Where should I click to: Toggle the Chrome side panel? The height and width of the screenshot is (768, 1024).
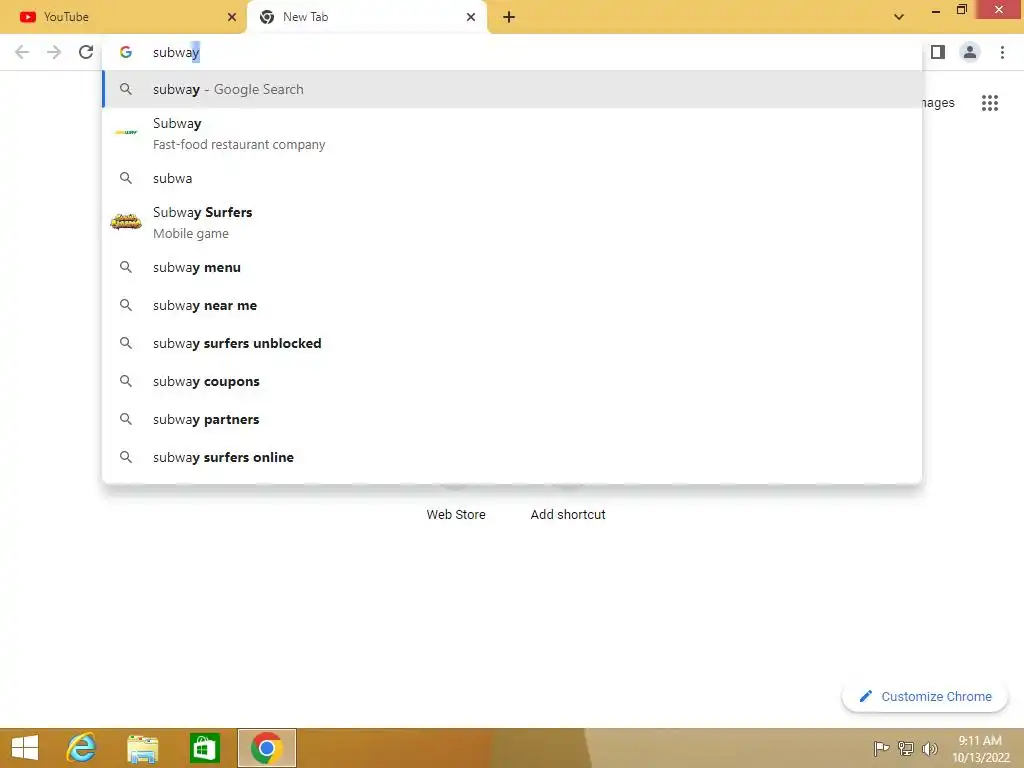click(938, 52)
